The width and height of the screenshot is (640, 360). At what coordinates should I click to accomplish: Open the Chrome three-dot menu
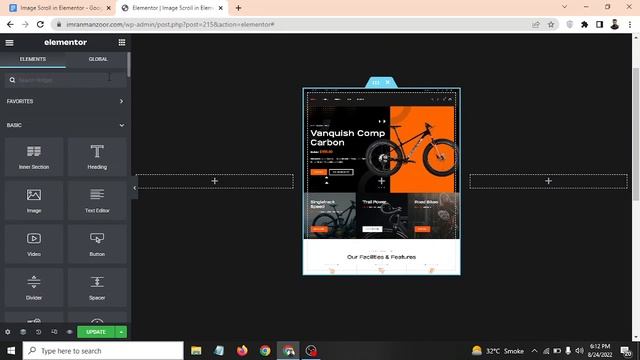click(x=630, y=24)
